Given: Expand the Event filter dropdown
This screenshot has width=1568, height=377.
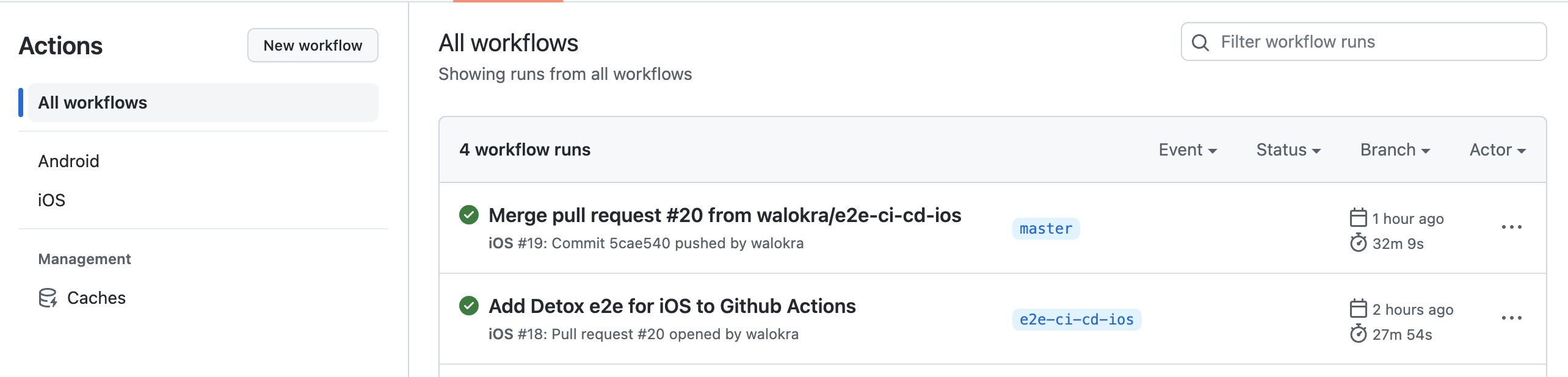Looking at the screenshot, I should 1188,150.
